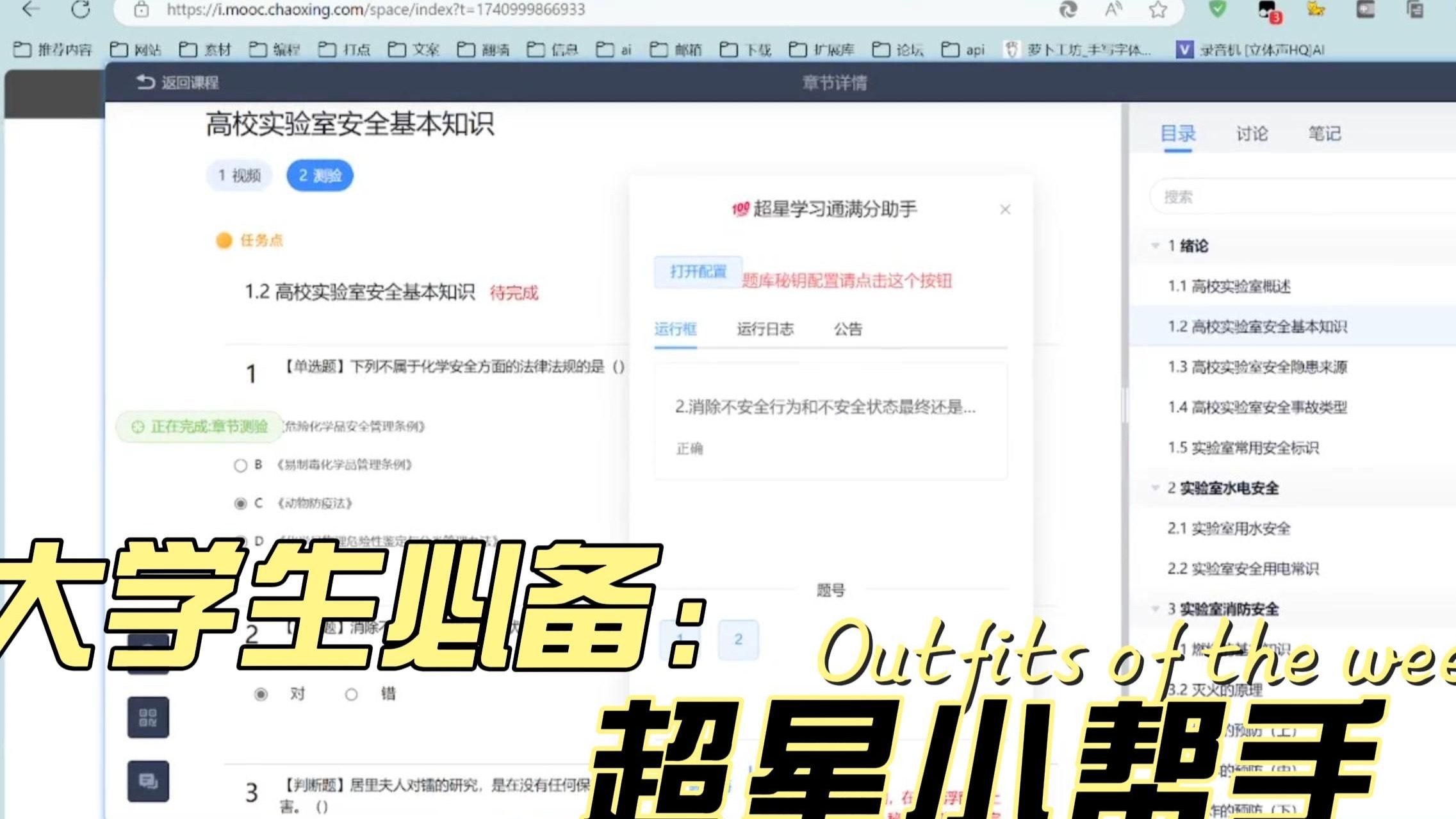Open the api bookmark folder

[963, 49]
